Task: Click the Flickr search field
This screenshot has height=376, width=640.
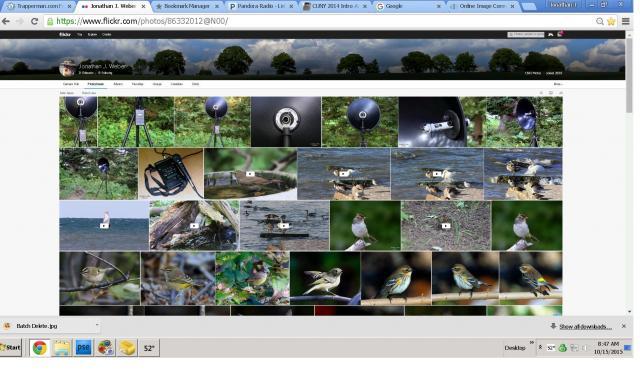Action: [526, 35]
